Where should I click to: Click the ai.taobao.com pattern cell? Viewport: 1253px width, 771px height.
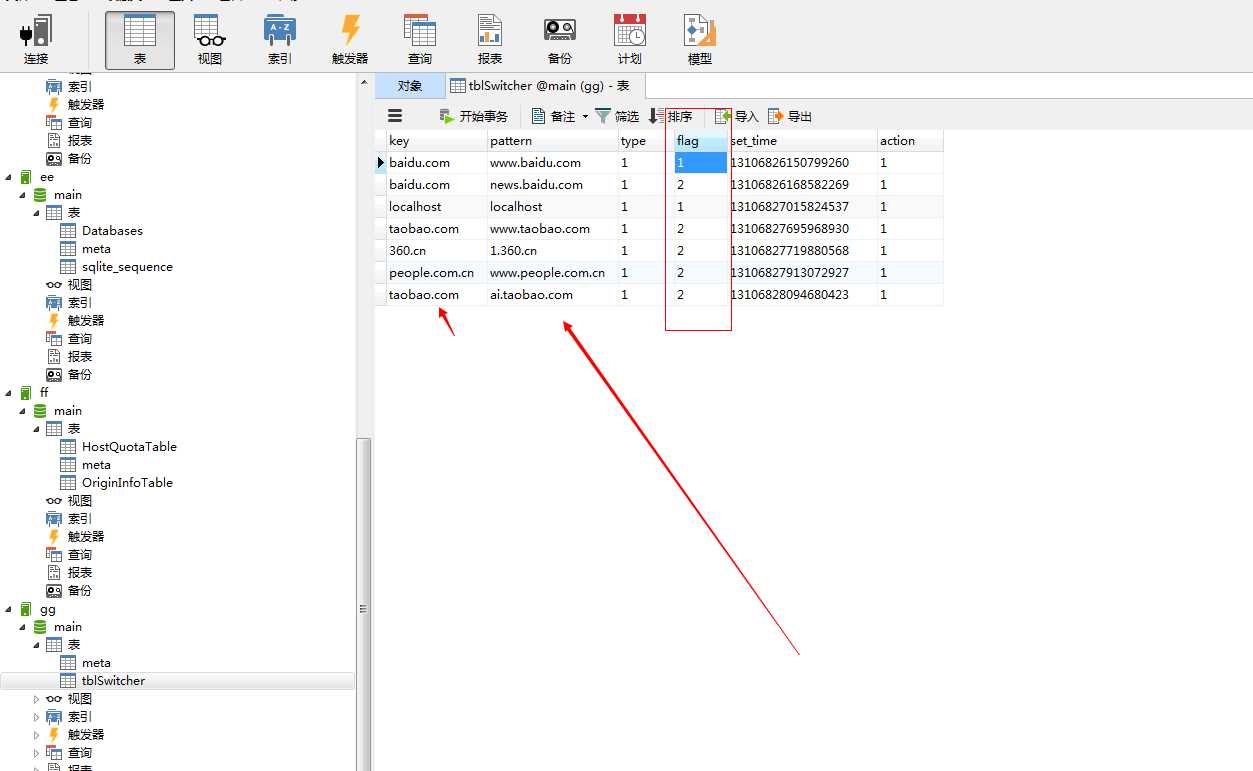pyautogui.click(x=553, y=295)
